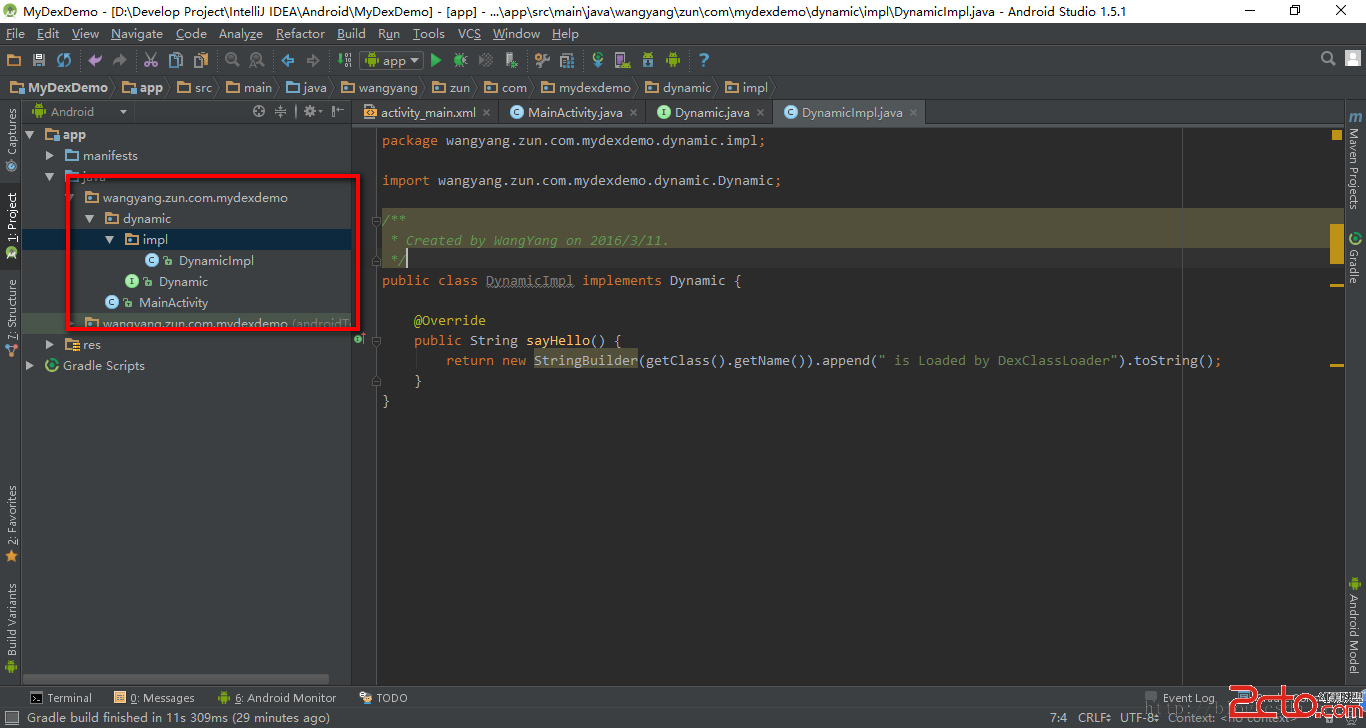Open Help via question mark icon
Screen dimensions: 1366x728
(704, 60)
